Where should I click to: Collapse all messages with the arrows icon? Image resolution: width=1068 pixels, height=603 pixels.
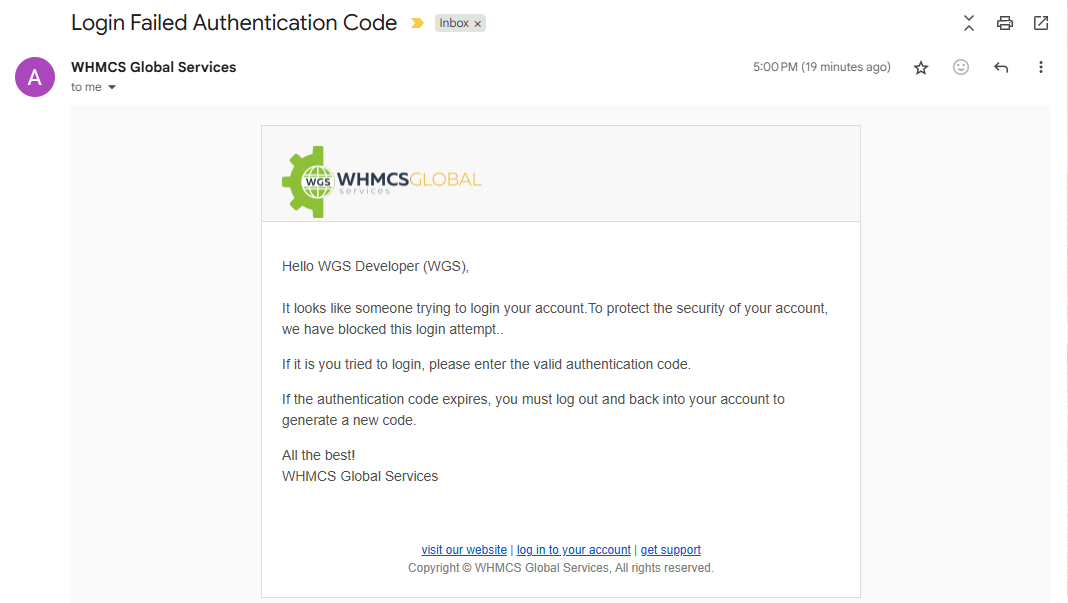[x=968, y=23]
